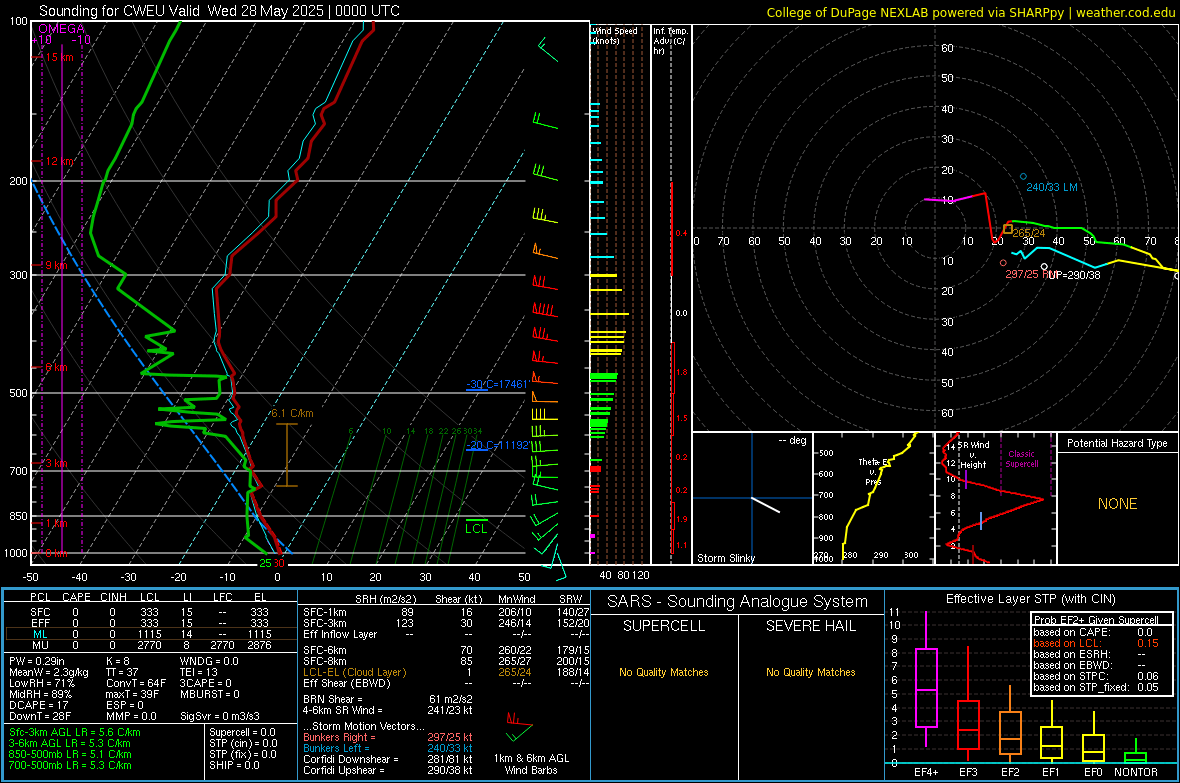Click 'No Quality Matches' under SUPERCELL
The width and height of the screenshot is (1180, 783).
(664, 672)
